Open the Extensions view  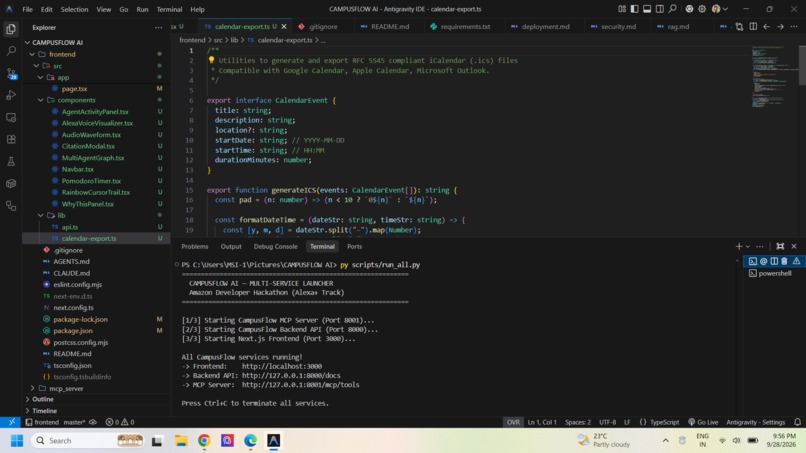[11, 139]
